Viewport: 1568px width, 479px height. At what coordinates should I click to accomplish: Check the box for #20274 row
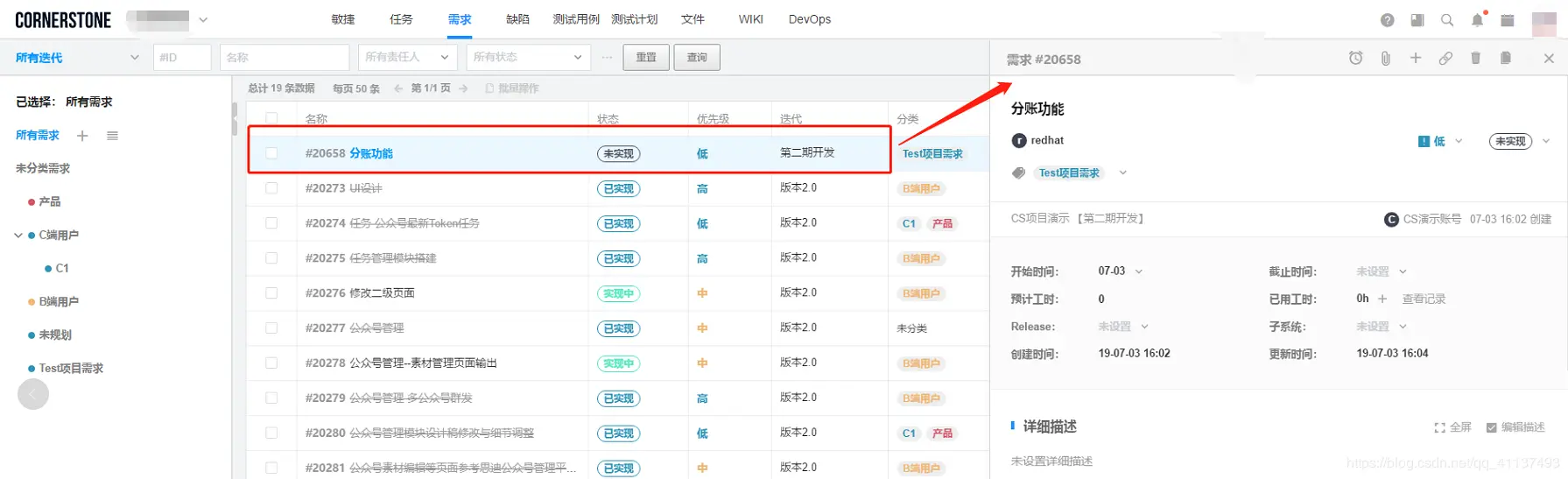271,223
